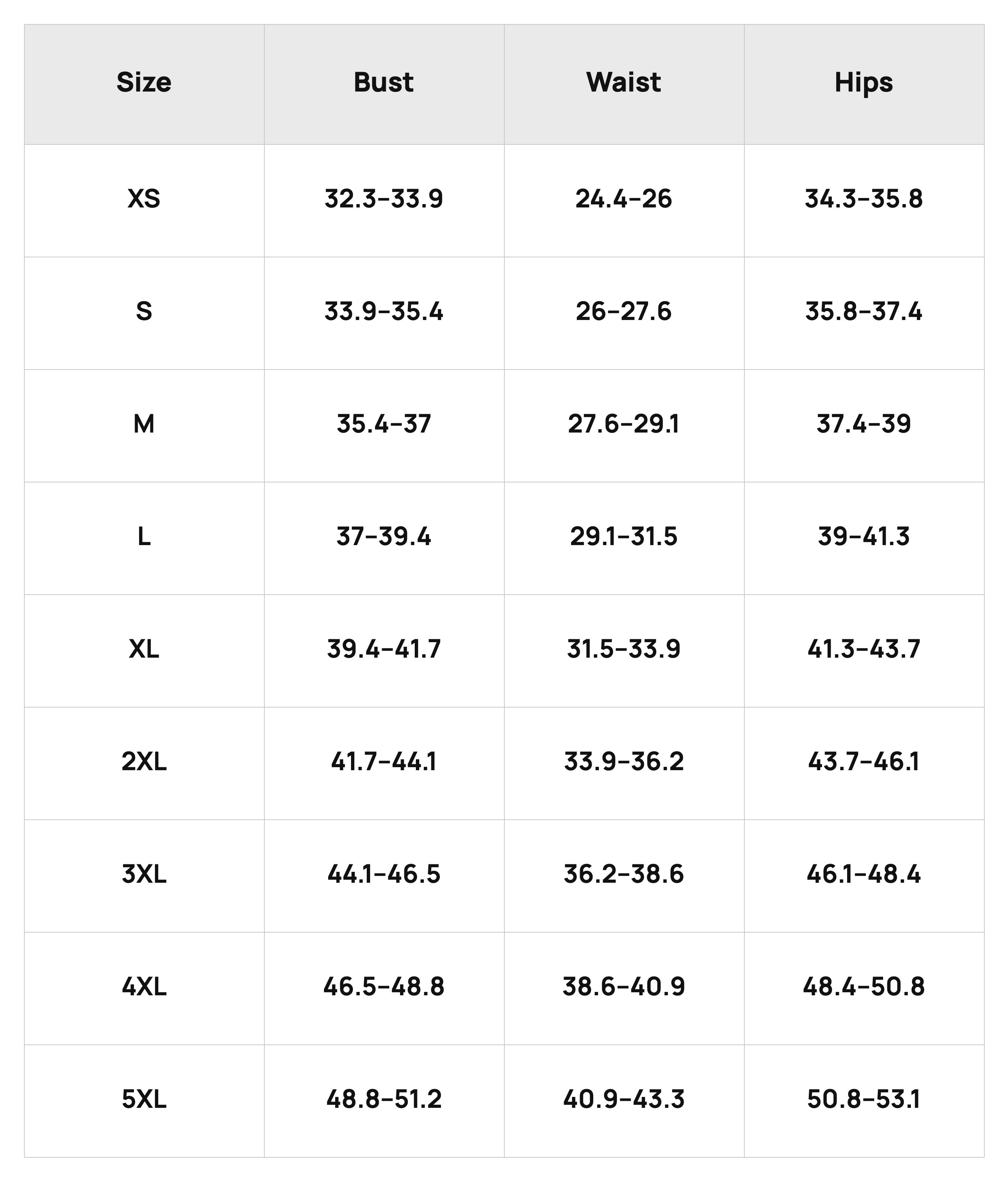Viewport: 1008px width, 1181px height.
Task: Click the 2XL size label
Action: click(144, 762)
